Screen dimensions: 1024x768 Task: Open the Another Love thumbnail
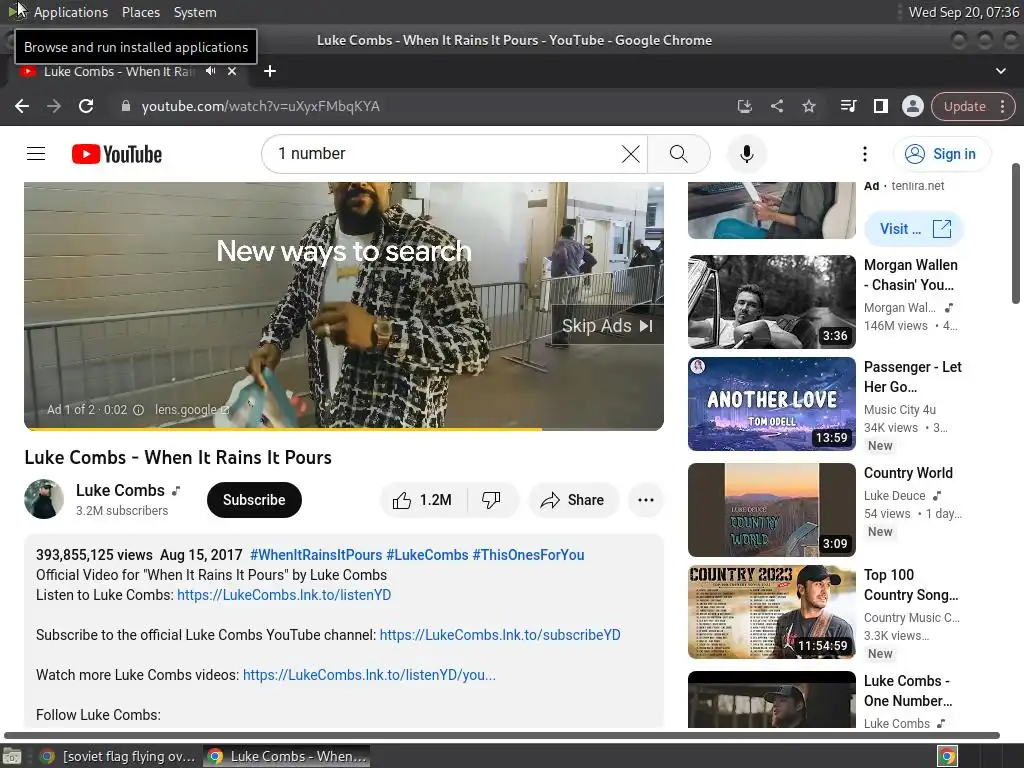tap(771, 404)
